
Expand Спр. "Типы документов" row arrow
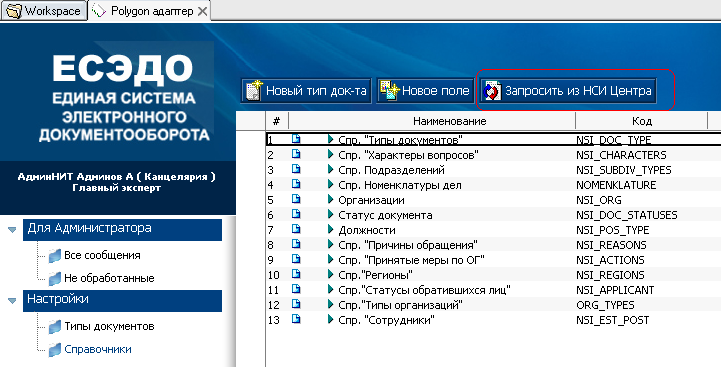point(330,139)
